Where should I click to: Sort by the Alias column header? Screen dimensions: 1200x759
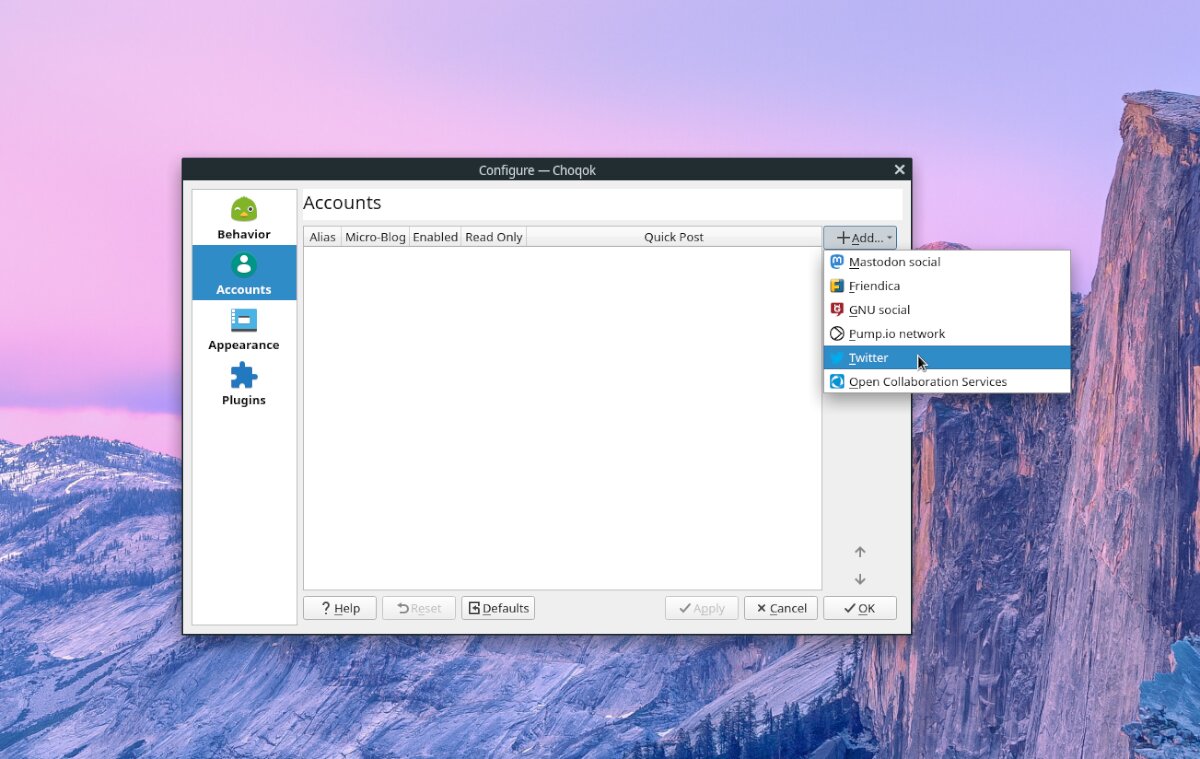click(x=322, y=236)
